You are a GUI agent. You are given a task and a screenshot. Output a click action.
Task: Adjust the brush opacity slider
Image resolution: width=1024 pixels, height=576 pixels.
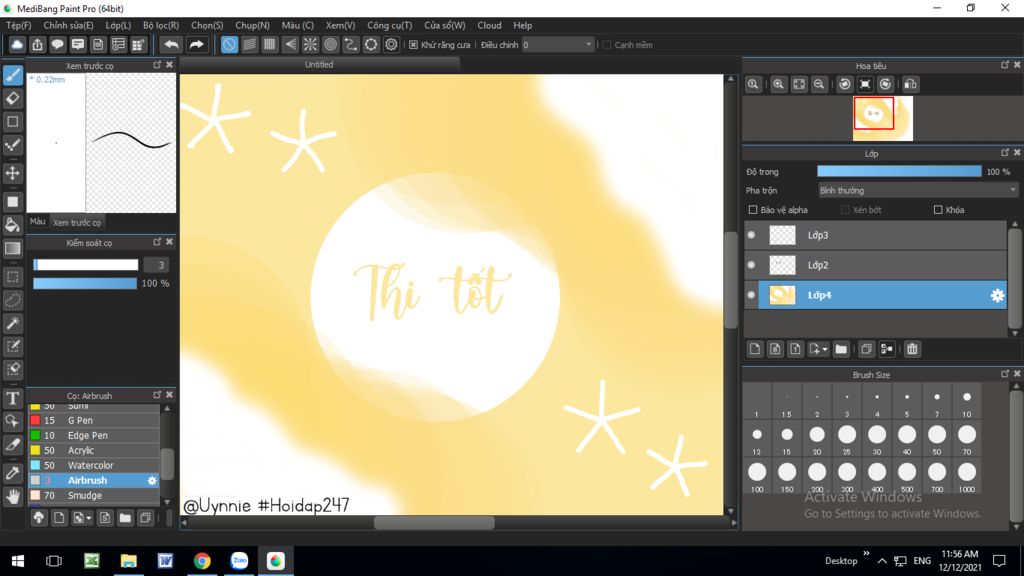[85, 283]
